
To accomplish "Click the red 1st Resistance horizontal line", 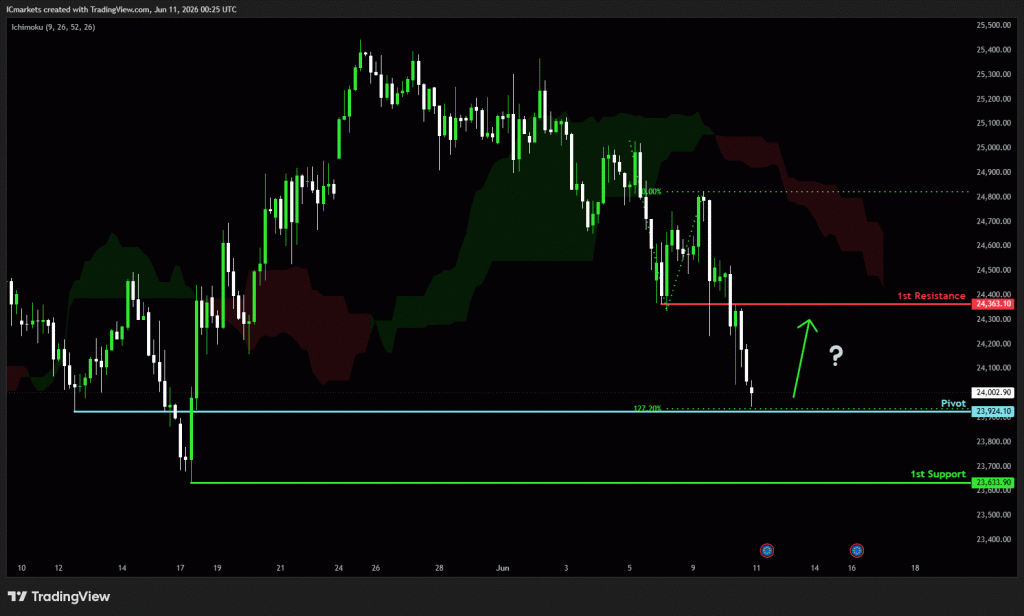I will [816, 304].
